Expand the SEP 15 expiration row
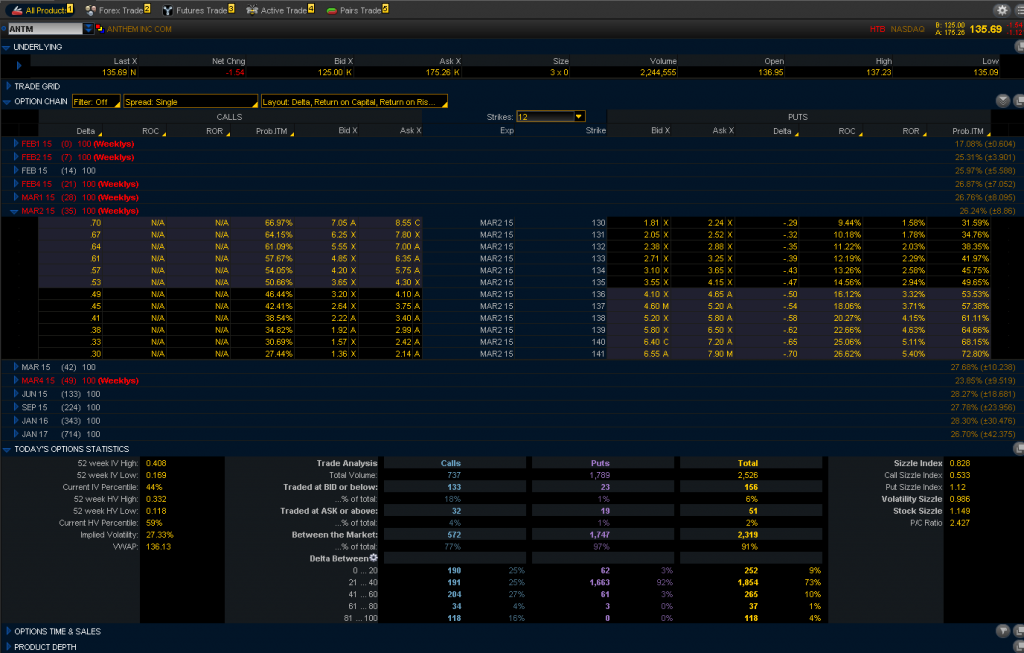Image resolution: width=1024 pixels, height=653 pixels. pyautogui.click(x=16, y=407)
